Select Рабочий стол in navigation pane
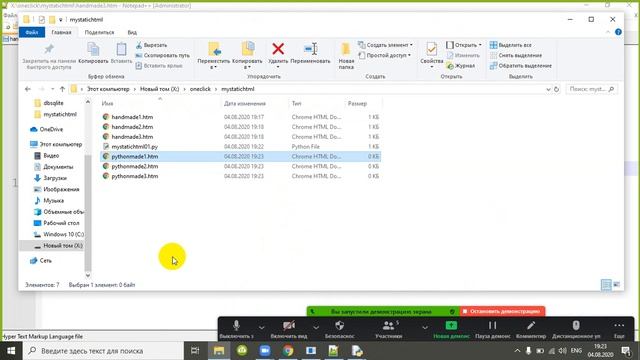The width and height of the screenshot is (640, 360). tap(61, 223)
